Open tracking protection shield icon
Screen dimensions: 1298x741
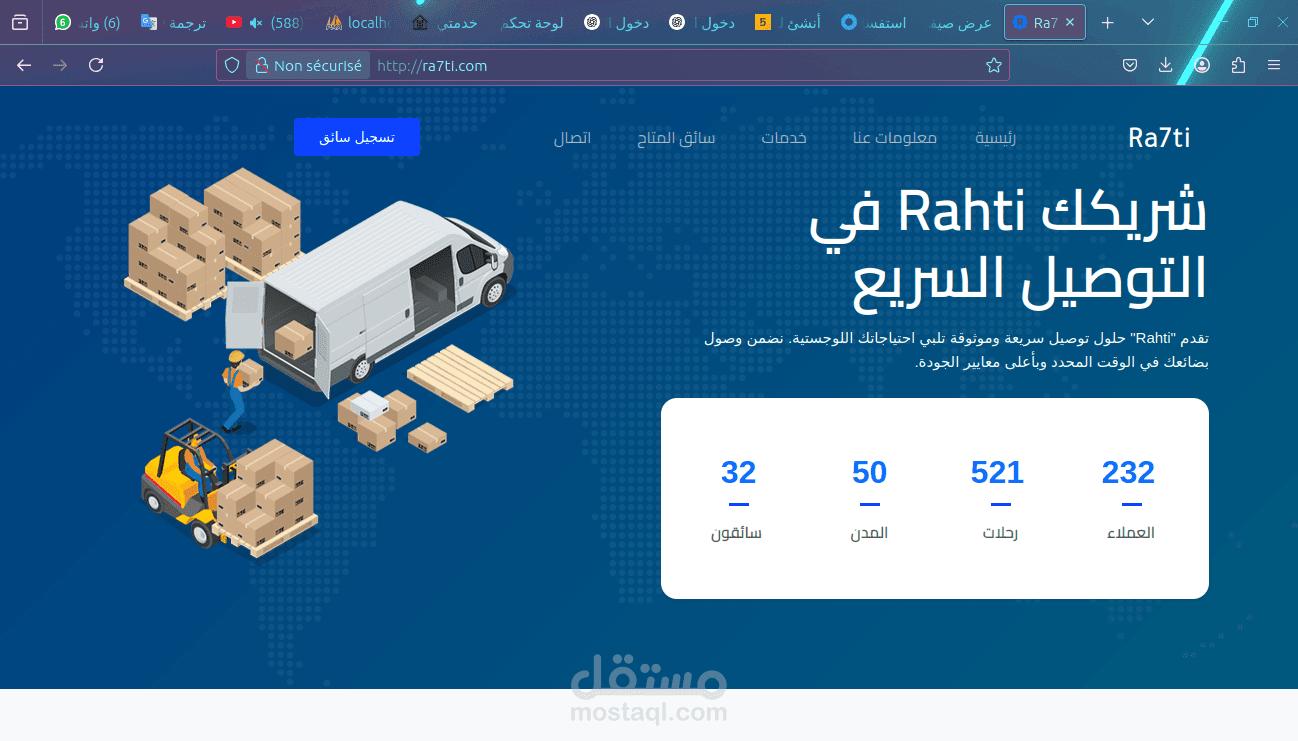click(x=232, y=65)
